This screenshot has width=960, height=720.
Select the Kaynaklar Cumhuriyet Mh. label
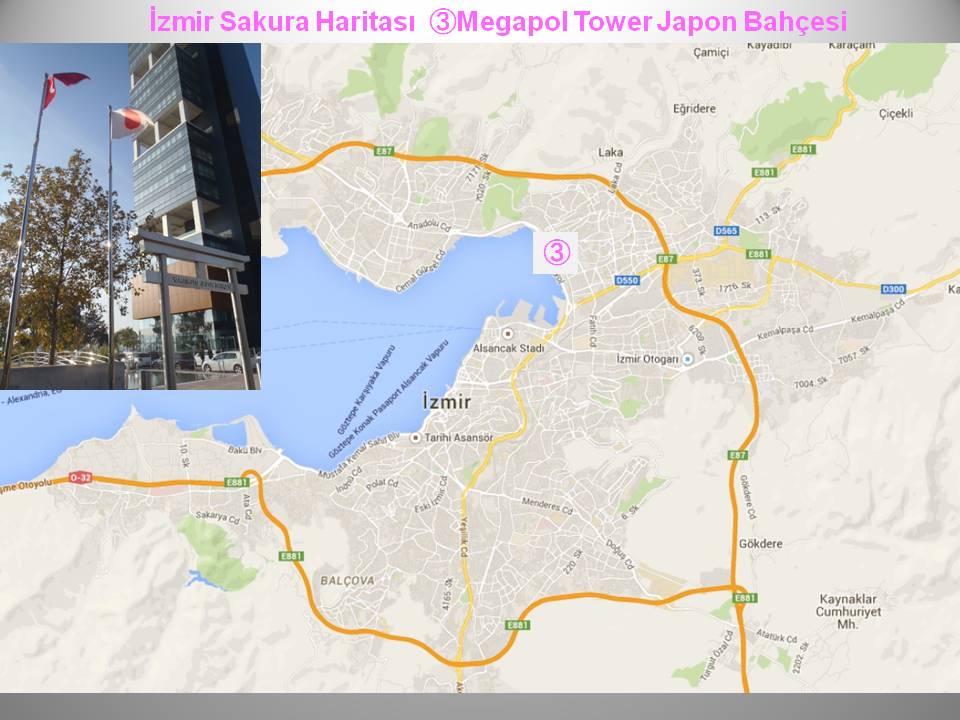pos(849,611)
